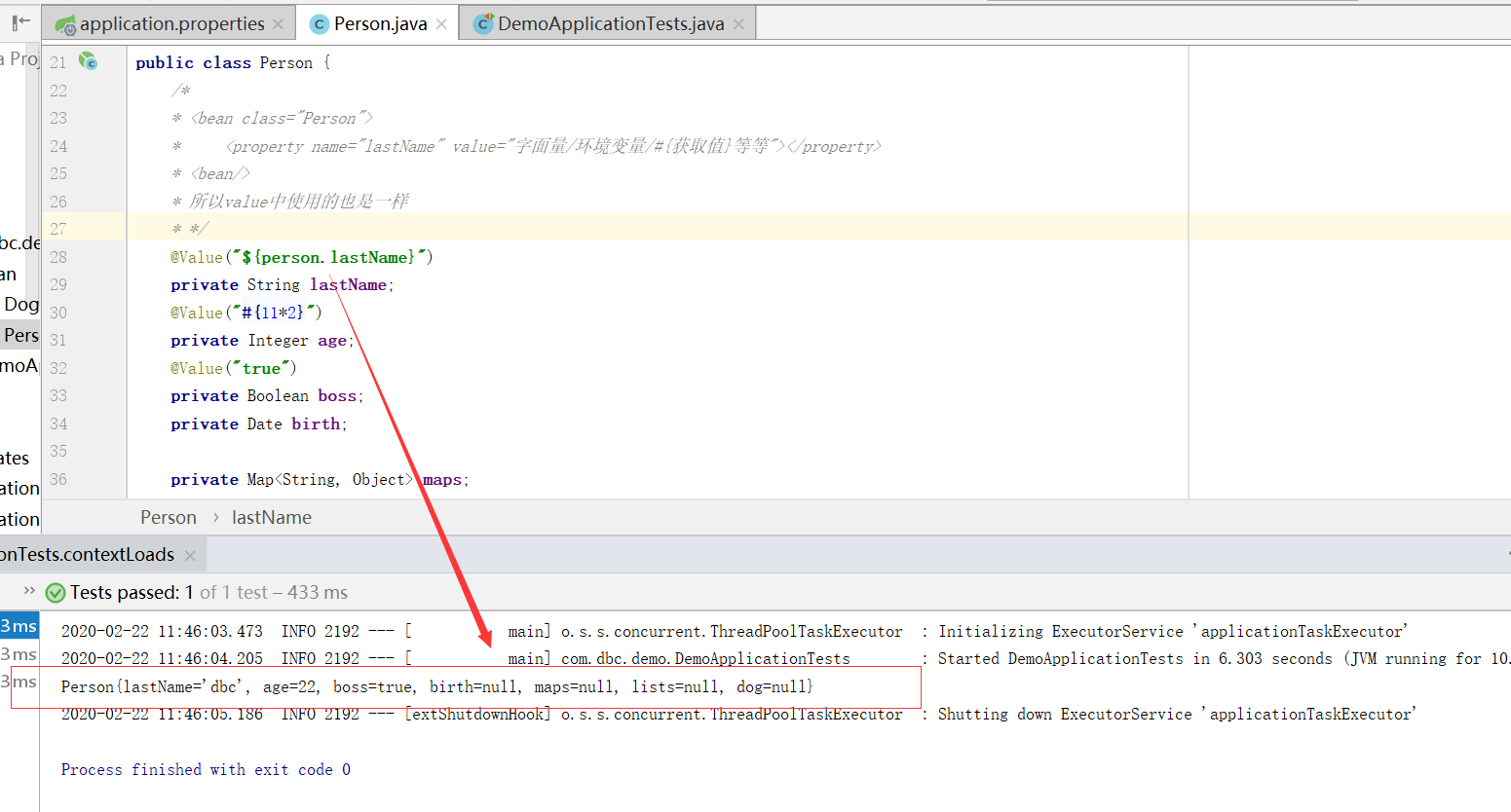The image size is (1511, 812).
Task: Click the collapse project panel icon
Action: (x=20, y=21)
